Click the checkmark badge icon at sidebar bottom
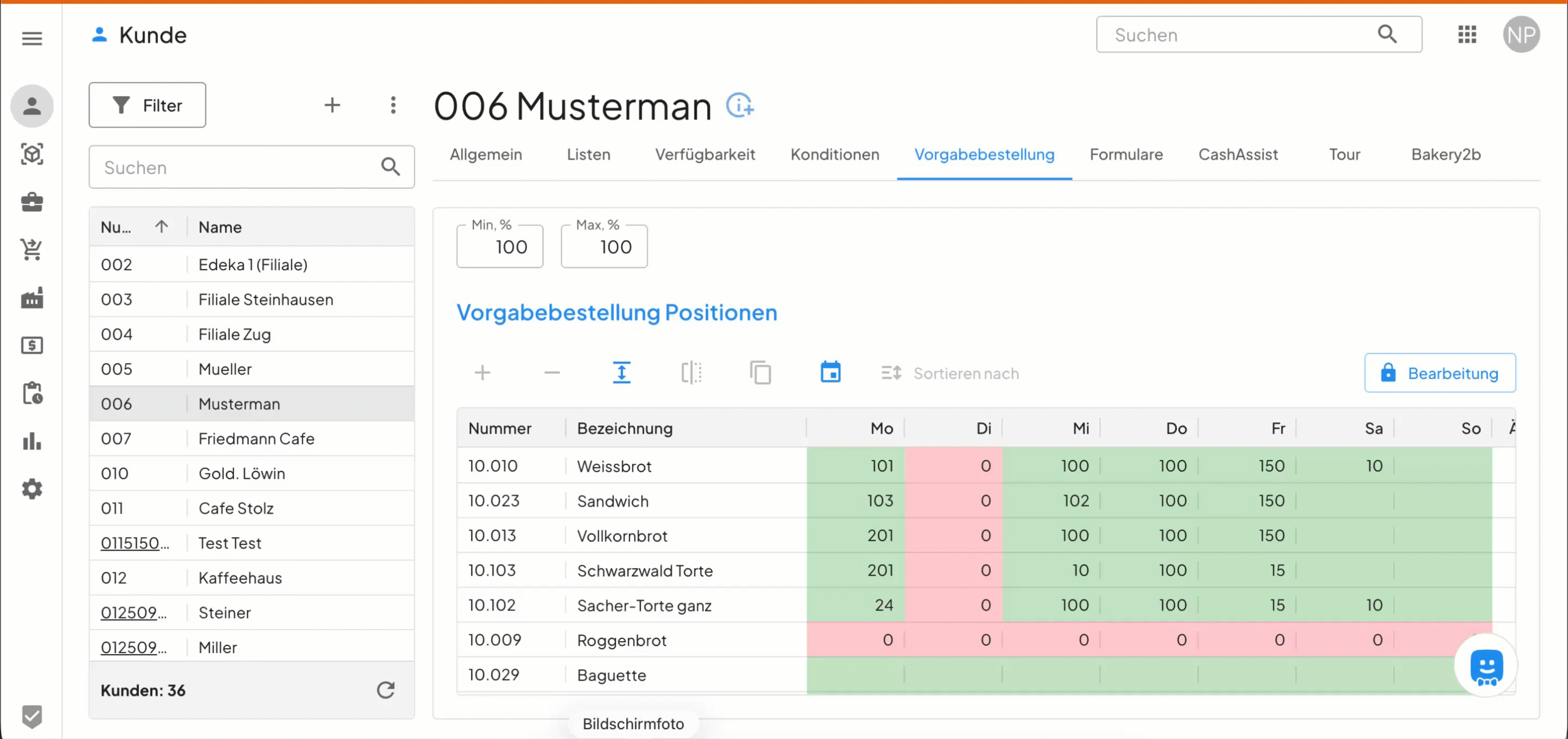The width and height of the screenshot is (1568, 739). (x=32, y=716)
